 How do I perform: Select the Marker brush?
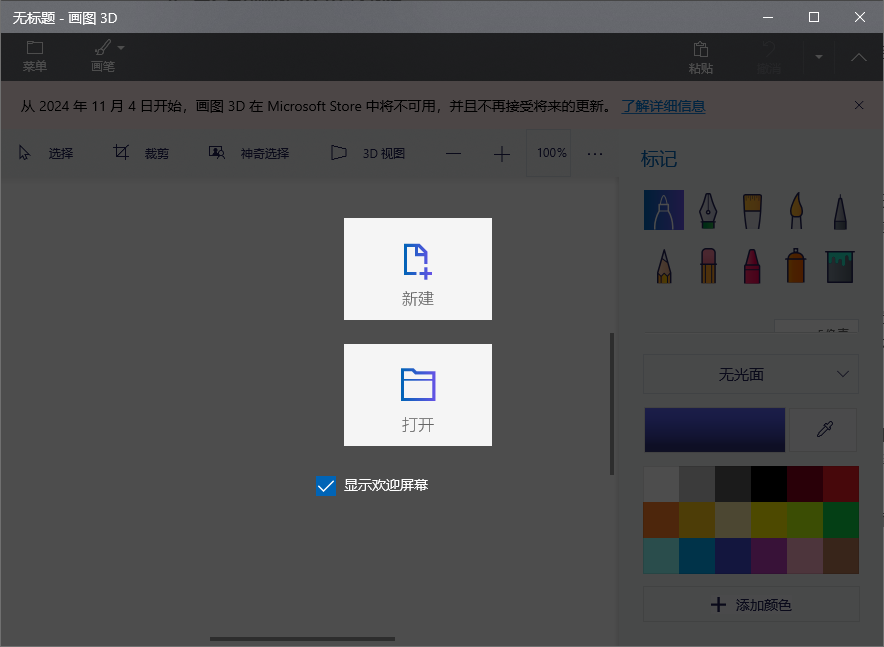click(663, 210)
